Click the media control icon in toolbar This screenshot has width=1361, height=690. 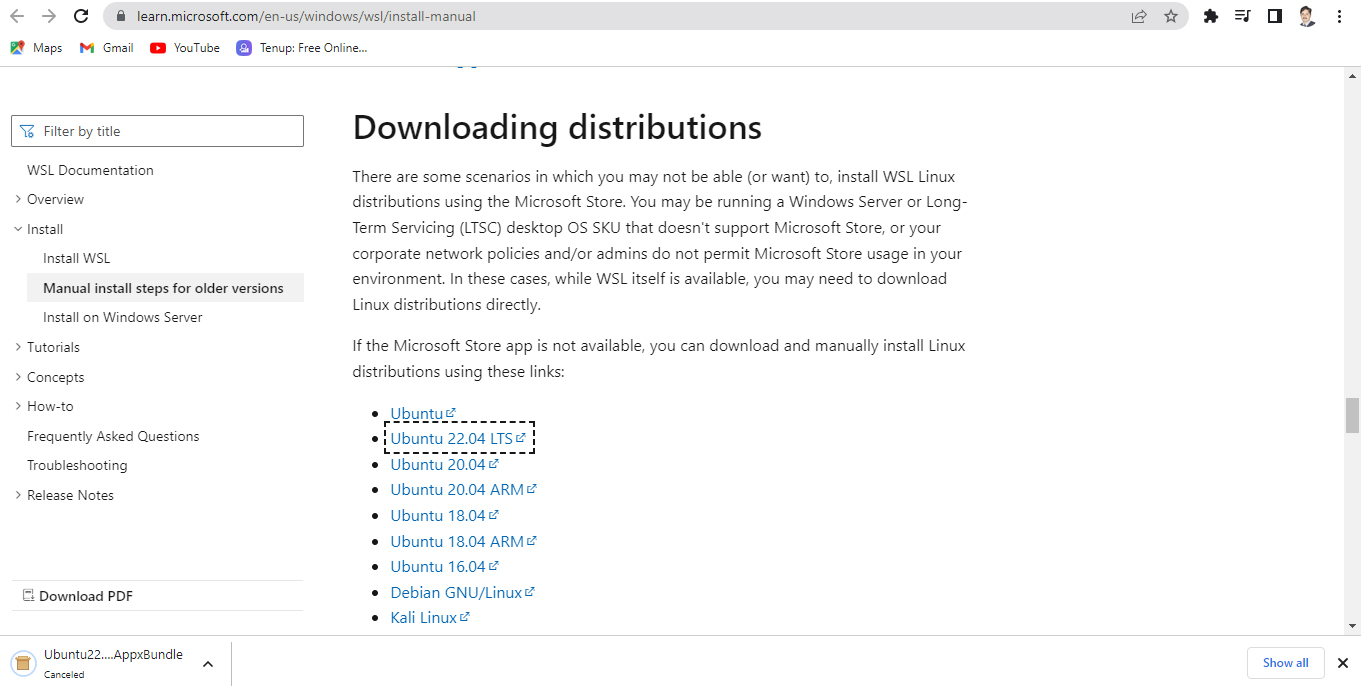1242,16
